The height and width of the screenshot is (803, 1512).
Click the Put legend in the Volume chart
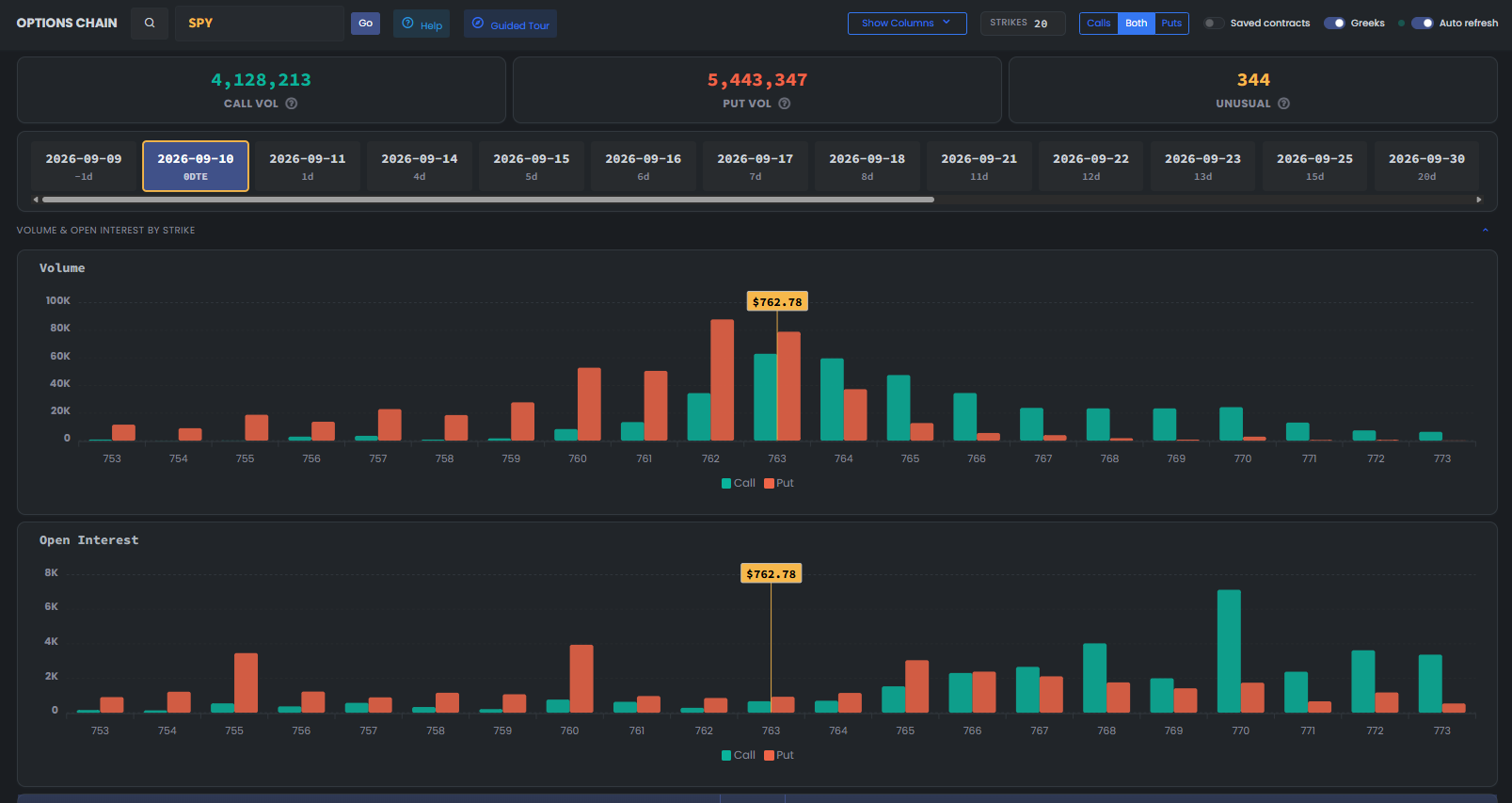point(779,483)
